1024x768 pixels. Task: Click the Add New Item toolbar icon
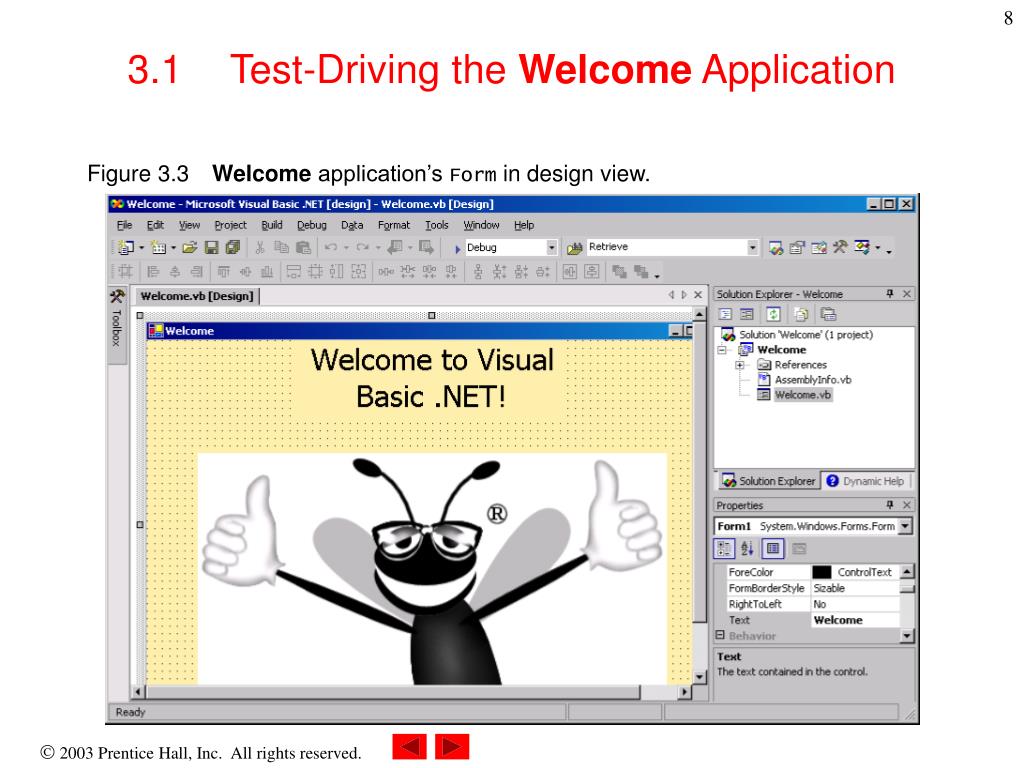tap(159, 248)
